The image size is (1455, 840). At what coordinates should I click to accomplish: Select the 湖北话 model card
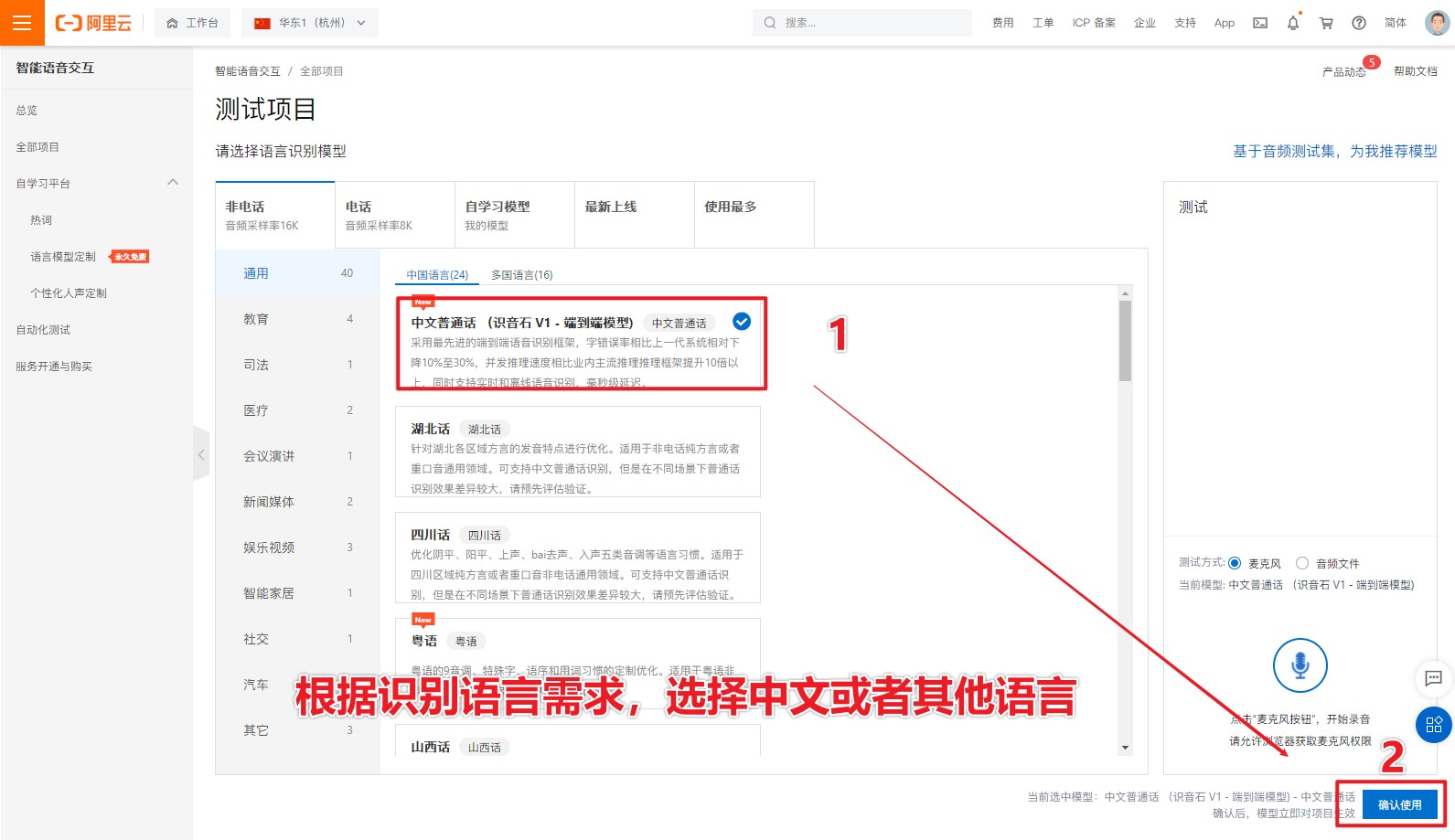pyautogui.click(x=578, y=452)
